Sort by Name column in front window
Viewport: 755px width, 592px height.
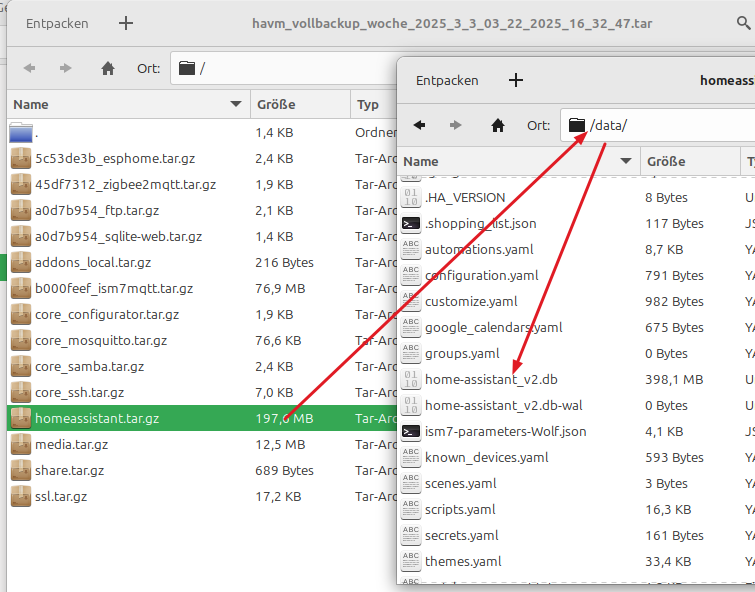click(515, 161)
